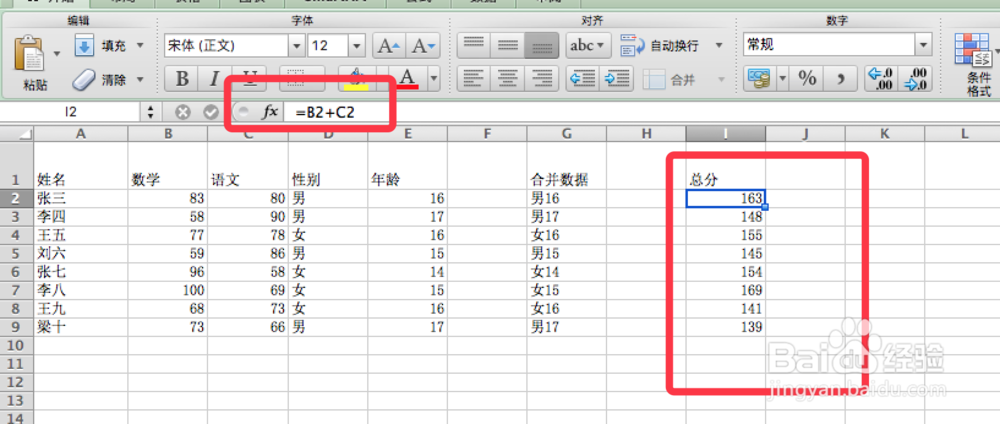Screen dimensions: 1000x424
Task: Toggle bottom vertical alignment button
Action: (541, 46)
